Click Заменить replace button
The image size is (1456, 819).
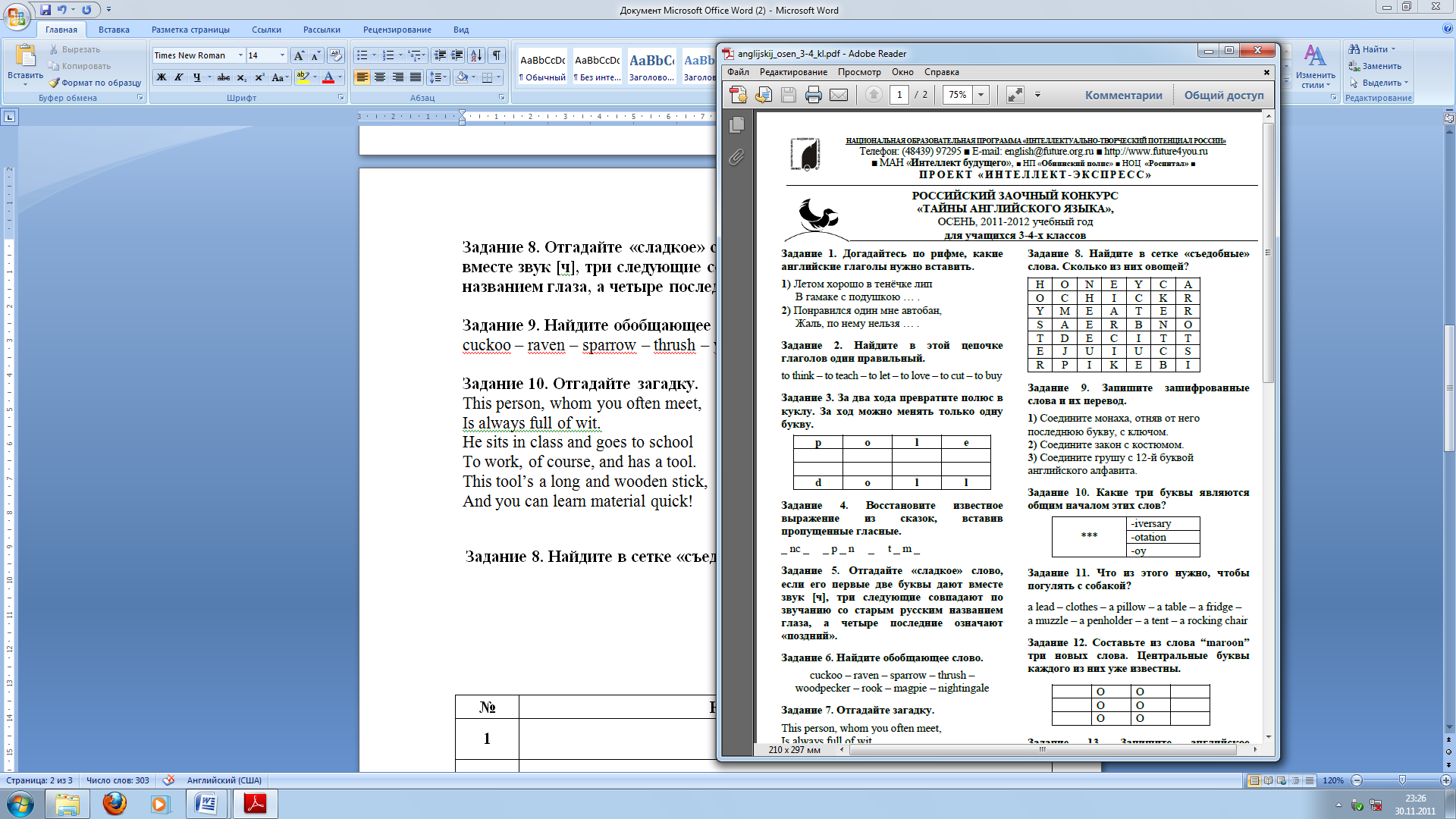pyautogui.click(x=1374, y=66)
